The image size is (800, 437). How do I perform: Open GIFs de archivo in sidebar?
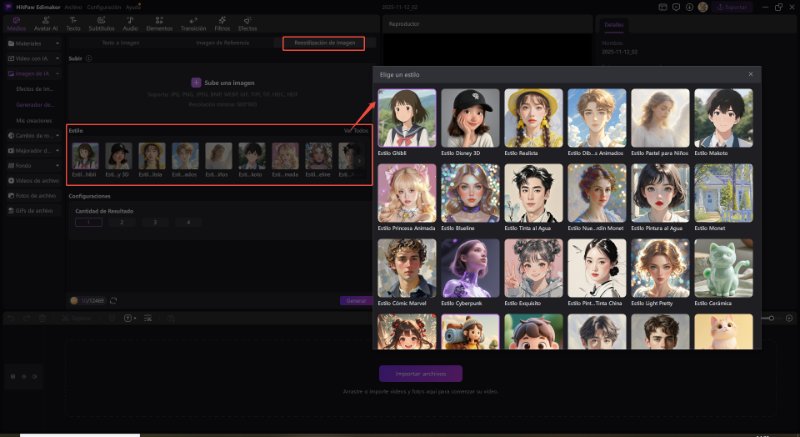pos(34,211)
